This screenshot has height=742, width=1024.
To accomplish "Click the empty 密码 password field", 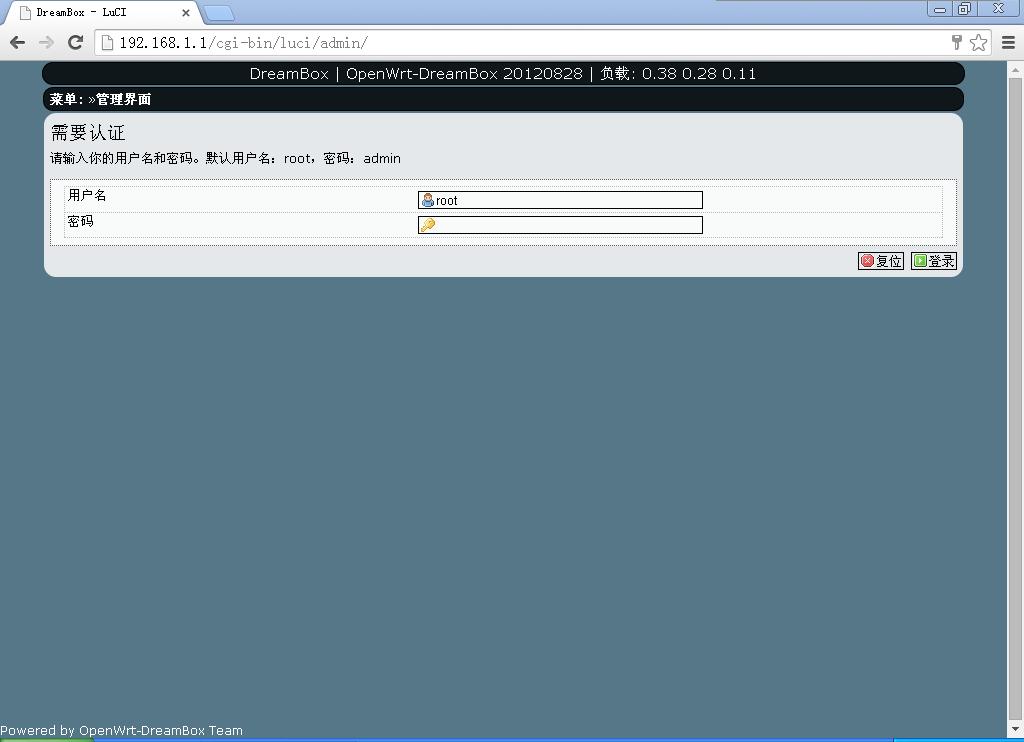I will pos(560,224).
